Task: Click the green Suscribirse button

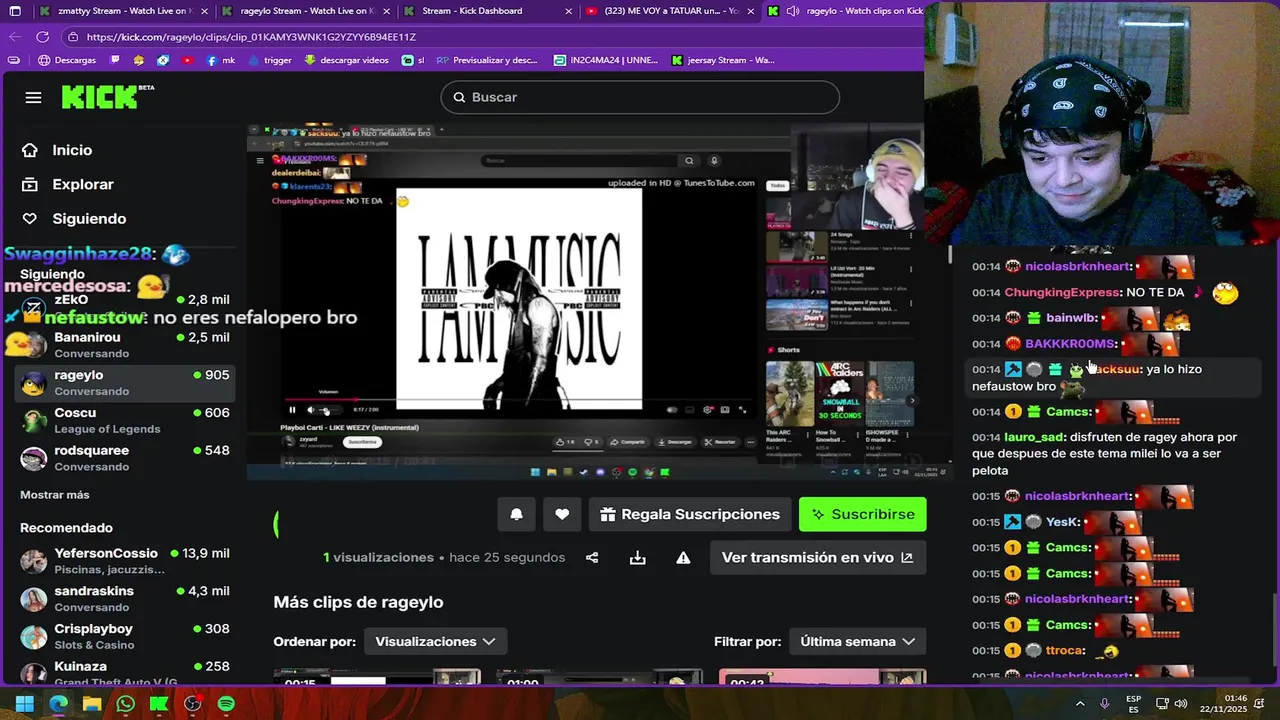Action: (863, 514)
